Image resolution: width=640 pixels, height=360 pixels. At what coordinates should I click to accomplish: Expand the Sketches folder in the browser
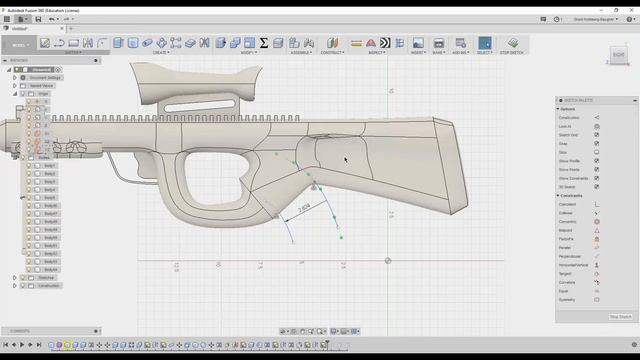(15, 278)
